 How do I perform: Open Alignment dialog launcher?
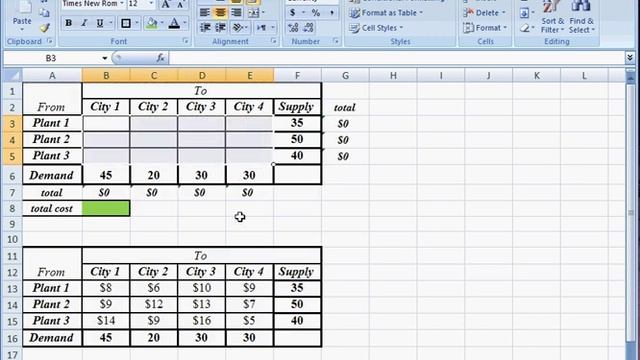[274, 41]
